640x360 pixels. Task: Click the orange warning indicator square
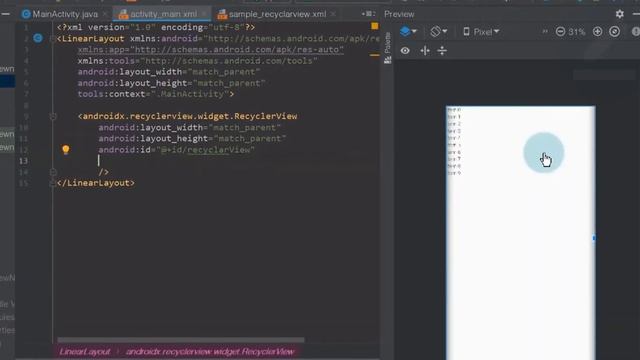point(374,26)
